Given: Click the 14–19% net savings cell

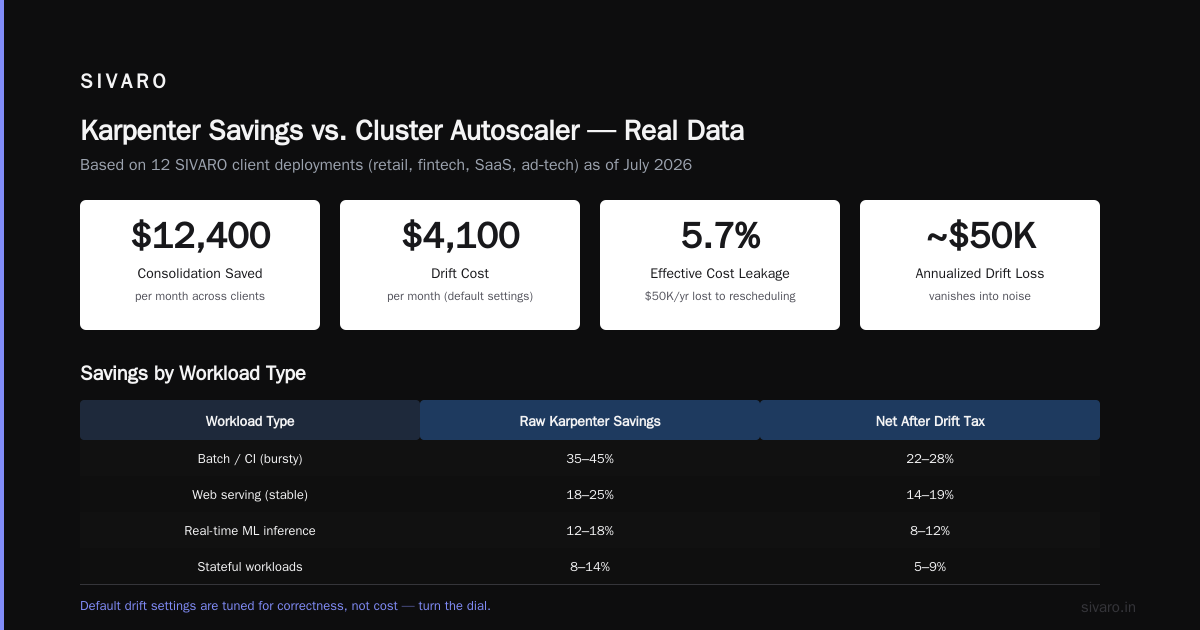Looking at the screenshot, I should pos(930,494).
